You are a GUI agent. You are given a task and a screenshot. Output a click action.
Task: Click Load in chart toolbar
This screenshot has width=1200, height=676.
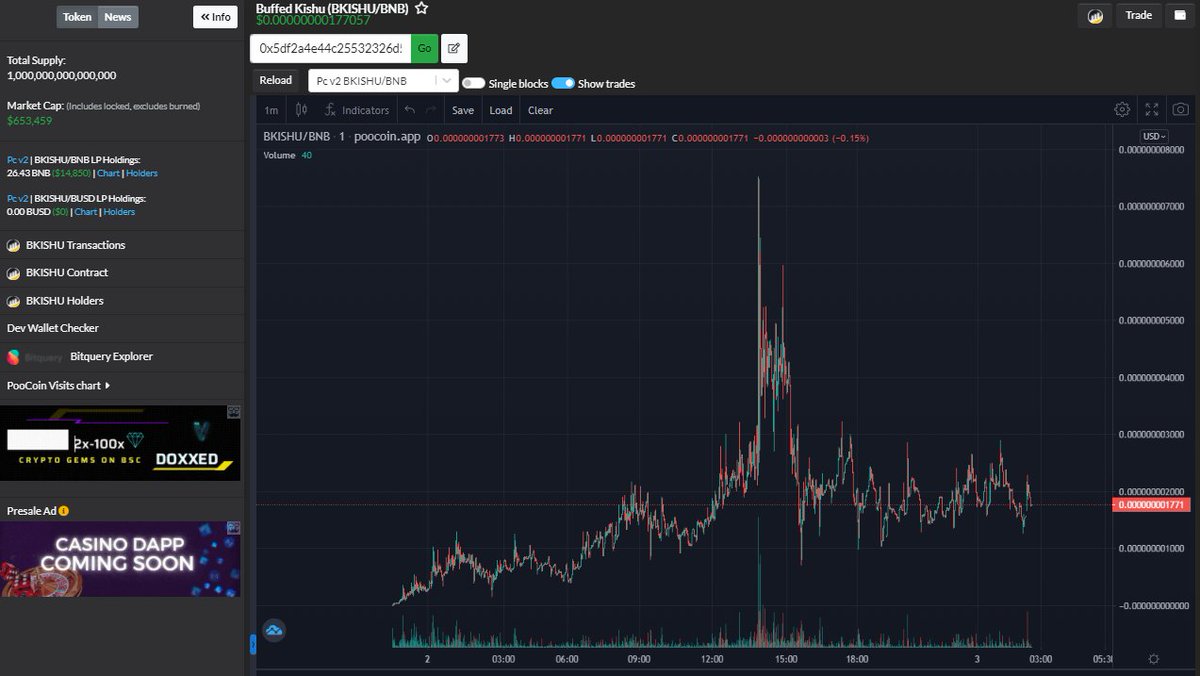(501, 110)
